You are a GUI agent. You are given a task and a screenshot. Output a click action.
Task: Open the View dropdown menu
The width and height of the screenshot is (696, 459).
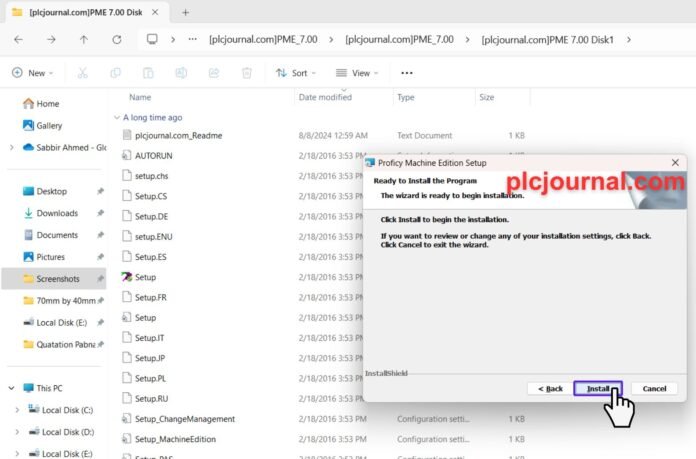tap(358, 73)
